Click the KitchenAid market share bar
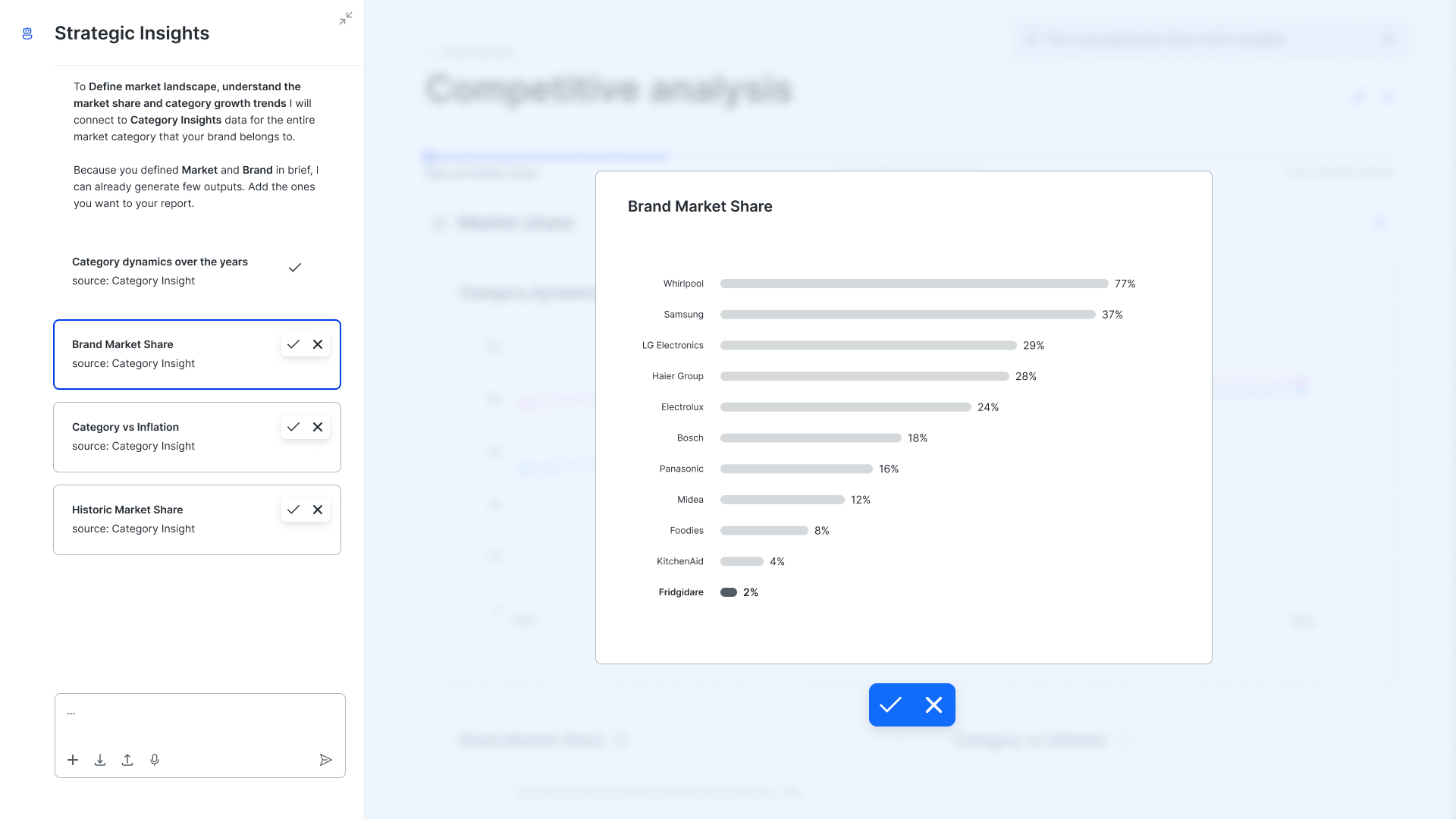Image resolution: width=1456 pixels, height=819 pixels. pyautogui.click(x=742, y=562)
